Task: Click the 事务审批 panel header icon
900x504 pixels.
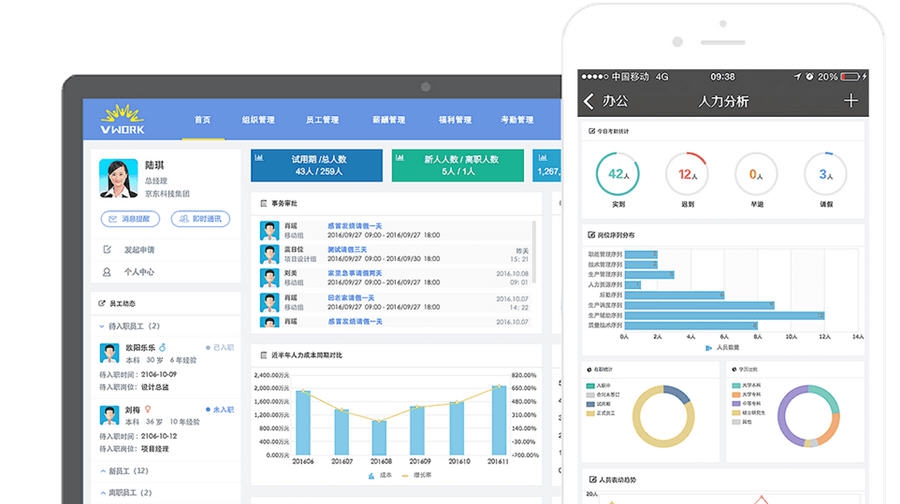Action: pyautogui.click(x=263, y=203)
